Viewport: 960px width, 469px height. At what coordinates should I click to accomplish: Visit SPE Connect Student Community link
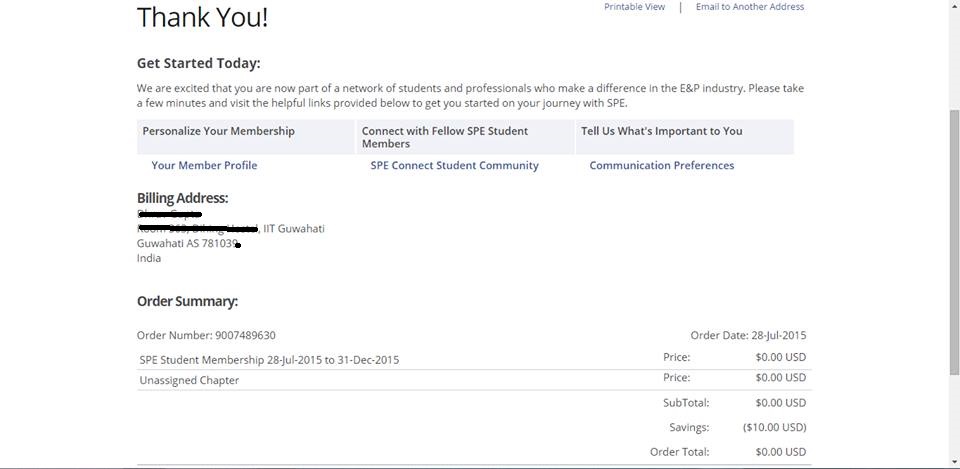[x=454, y=166]
